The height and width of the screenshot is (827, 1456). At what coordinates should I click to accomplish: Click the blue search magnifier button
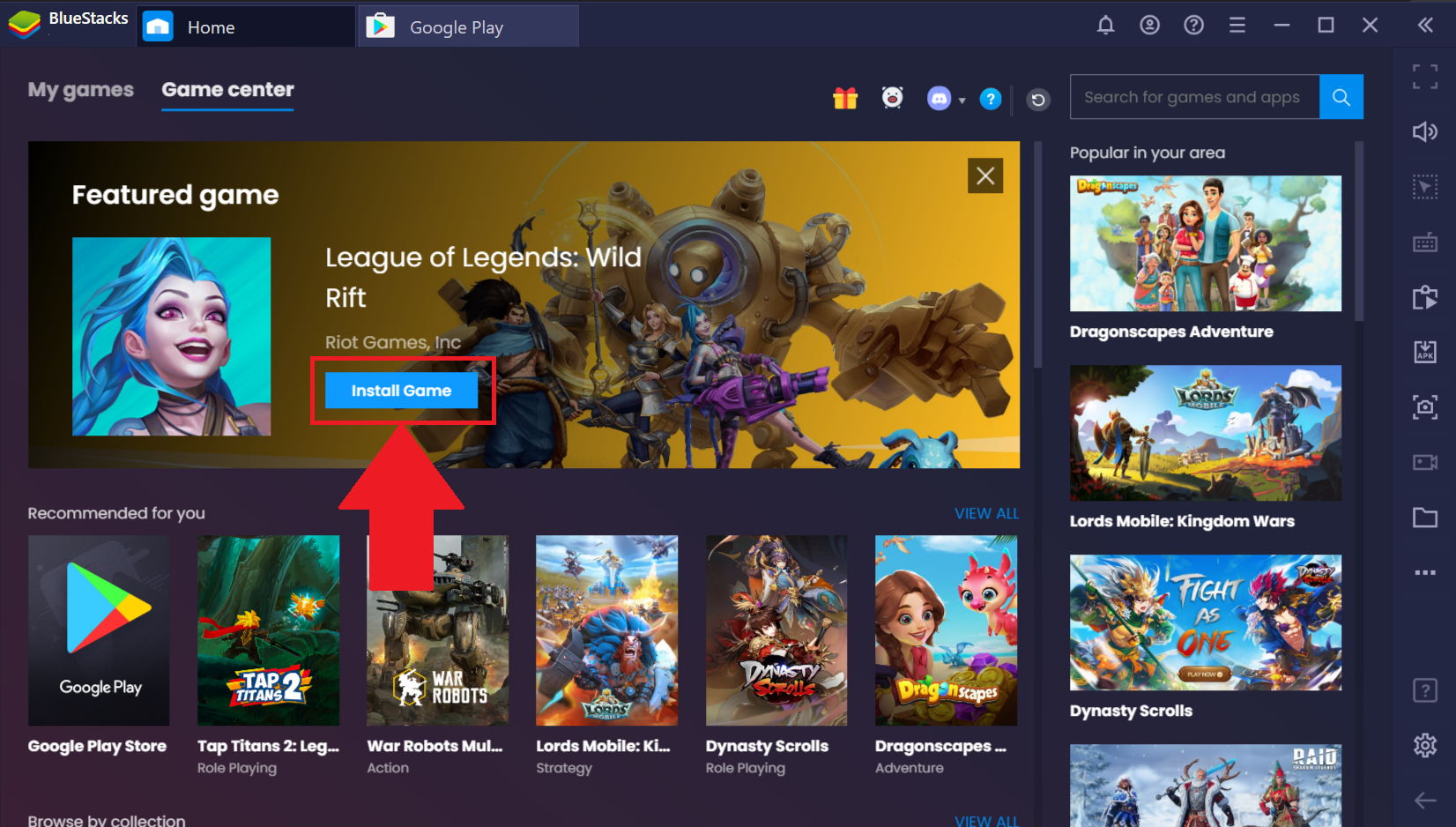click(1341, 97)
